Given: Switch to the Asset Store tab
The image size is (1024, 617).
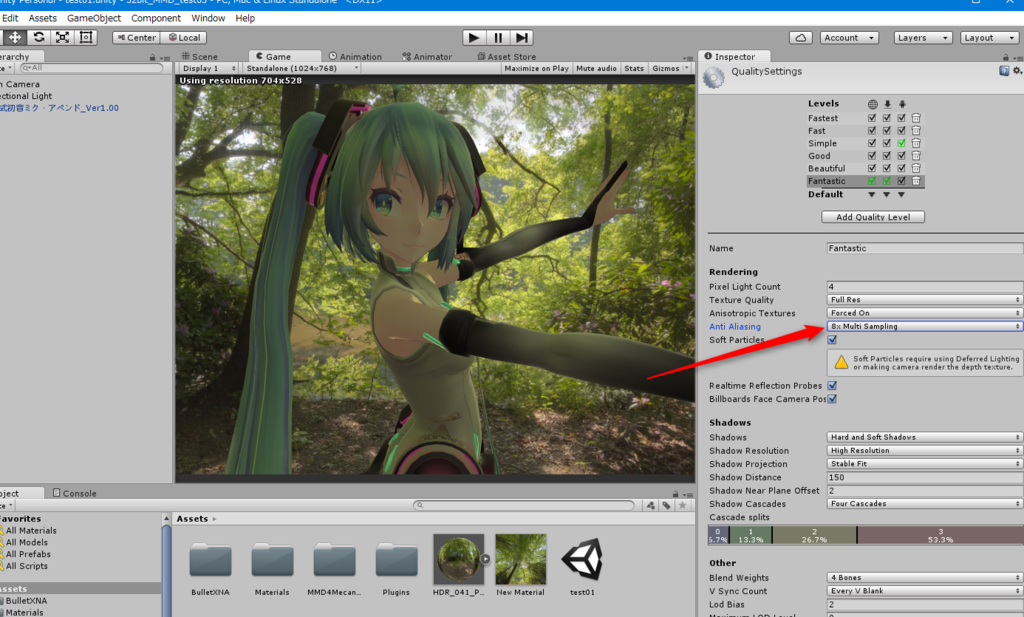Looking at the screenshot, I should [507, 57].
